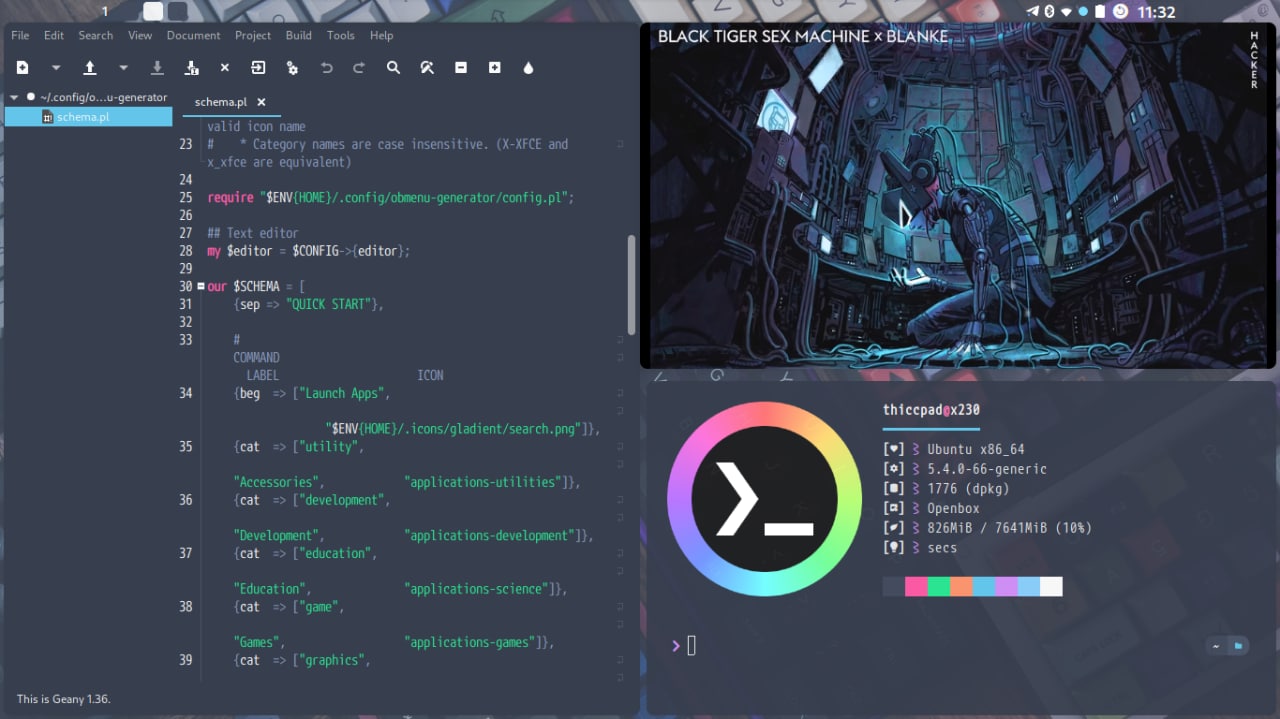
Task: Select the highlighted white workspace pager square
Action: (x=153, y=11)
